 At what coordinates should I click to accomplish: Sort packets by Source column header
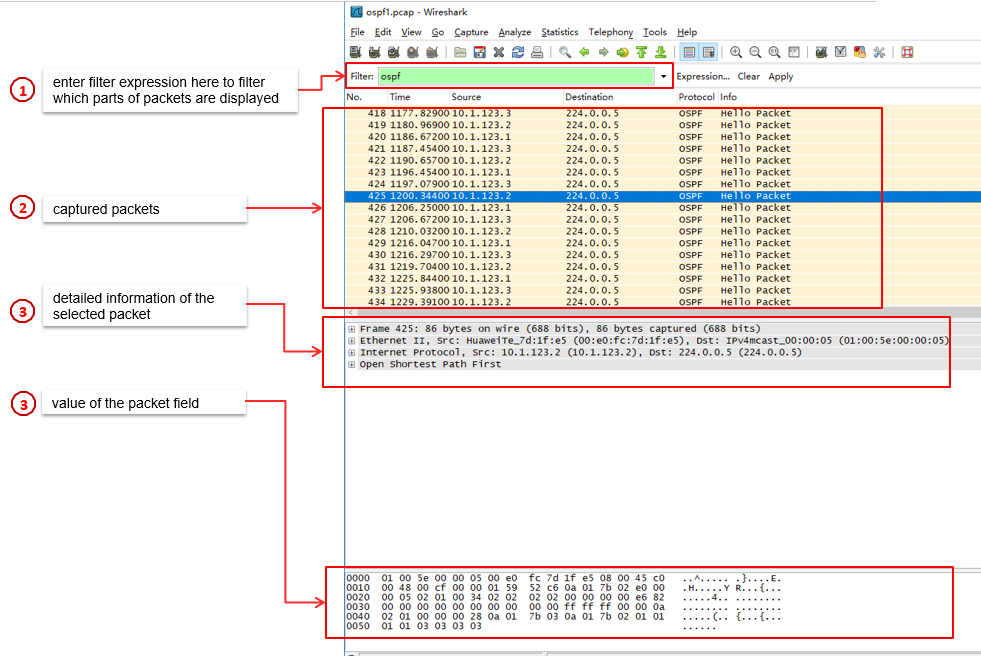point(506,97)
